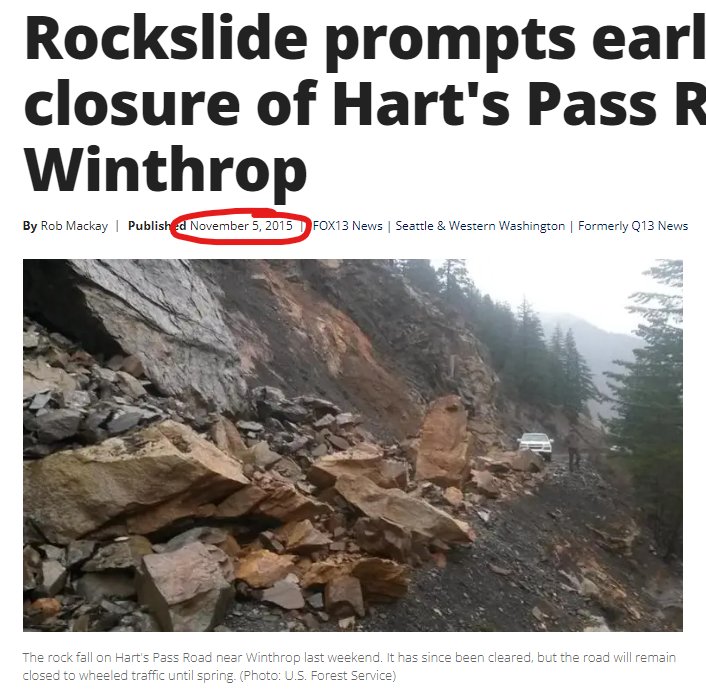
Task: Click the person standing beside the truck
Action: coord(573,450)
